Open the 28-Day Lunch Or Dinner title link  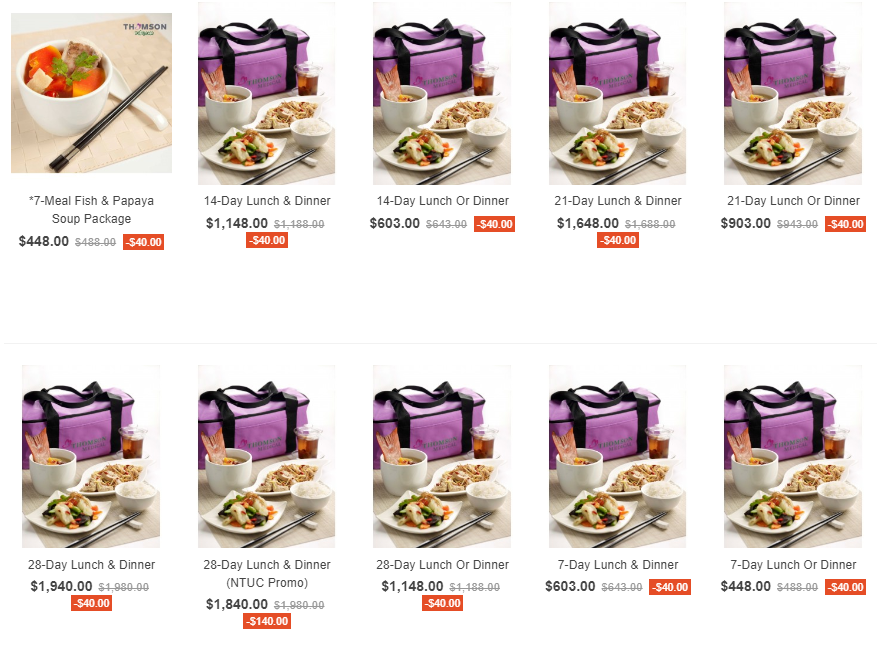(442, 565)
